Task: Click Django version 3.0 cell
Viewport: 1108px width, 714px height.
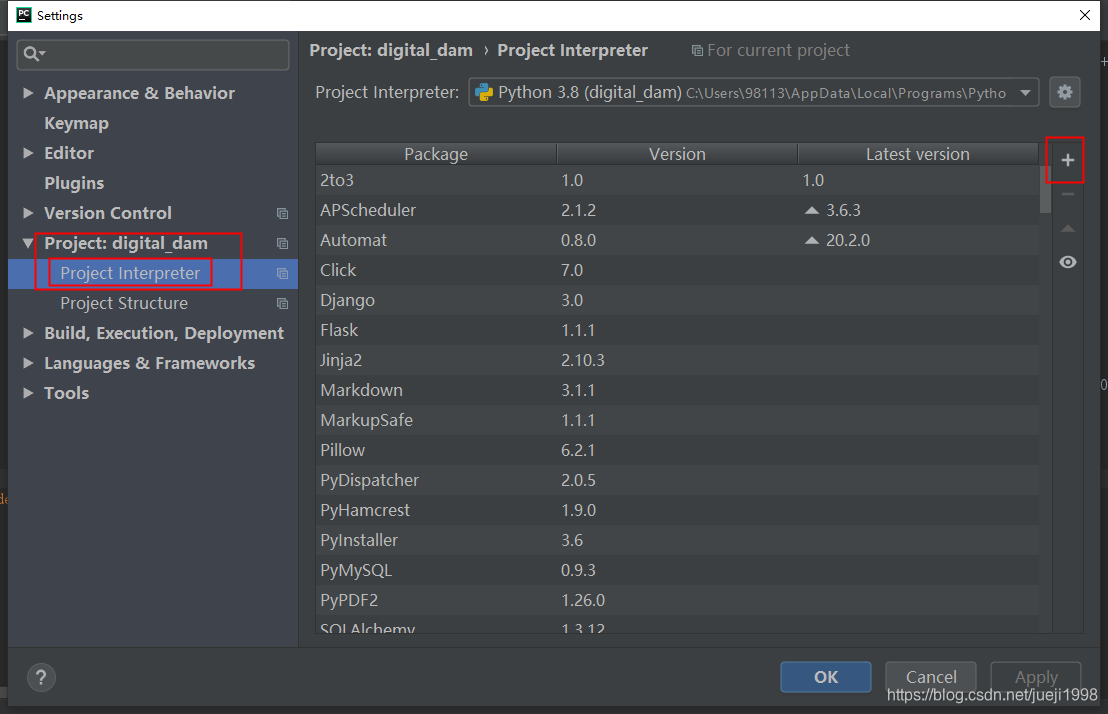Action: pos(572,300)
